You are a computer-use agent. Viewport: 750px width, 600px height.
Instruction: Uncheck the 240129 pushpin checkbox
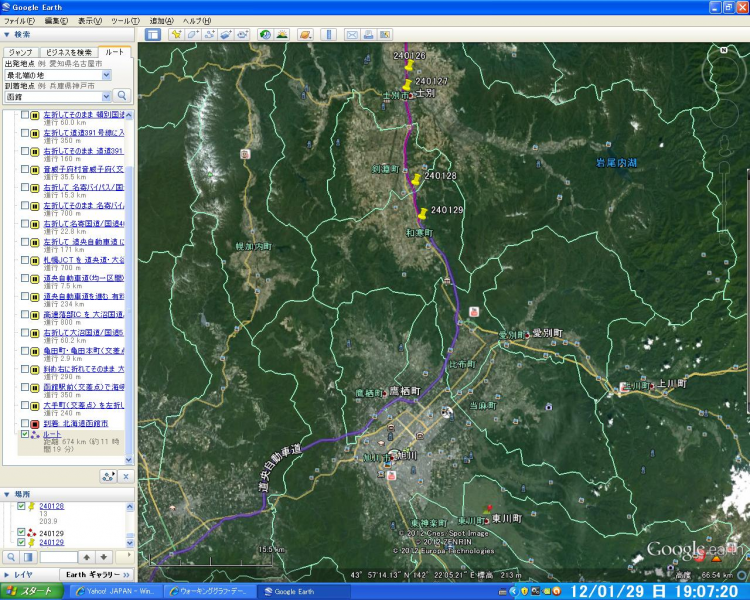21,542
